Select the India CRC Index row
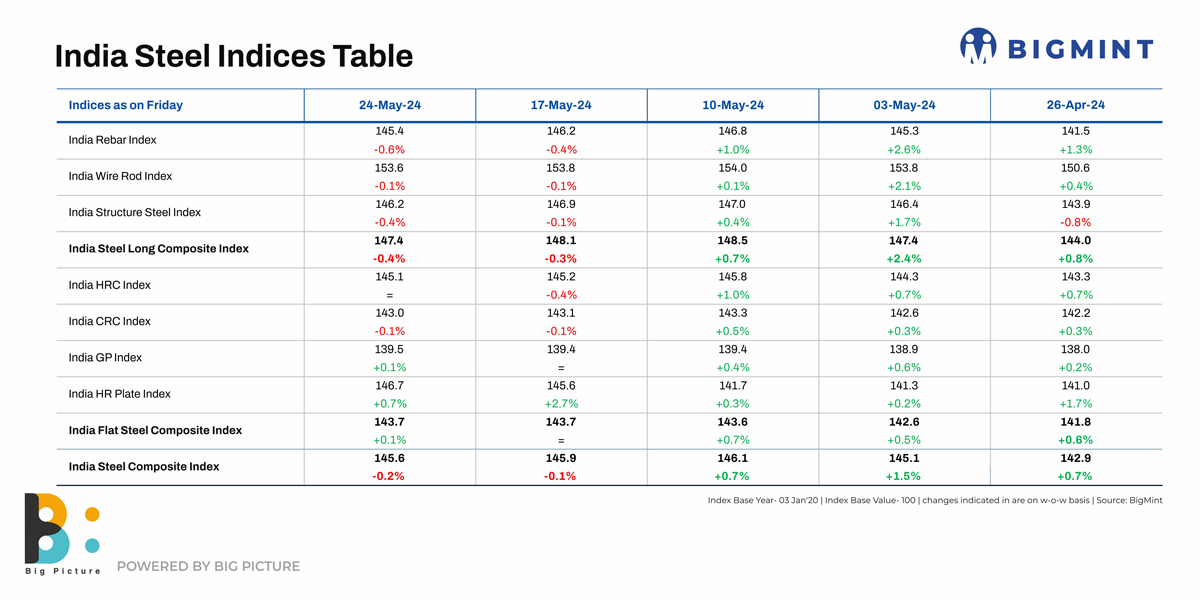The width and height of the screenshot is (1200, 600). (x=109, y=321)
